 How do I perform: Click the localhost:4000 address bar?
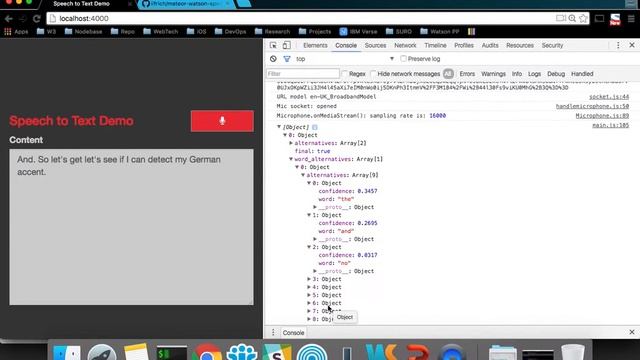pyautogui.click(x=302, y=18)
